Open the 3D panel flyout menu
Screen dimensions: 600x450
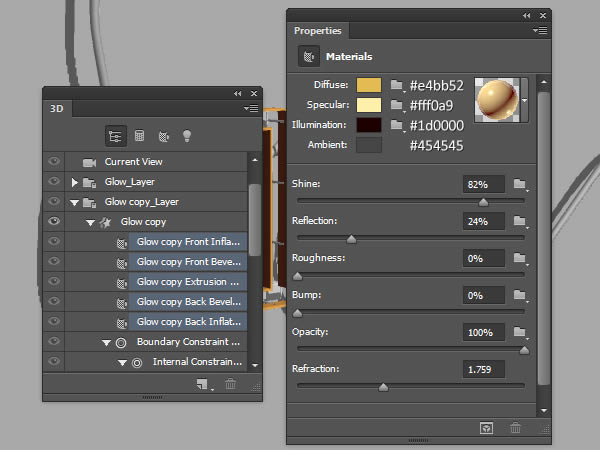(x=251, y=109)
